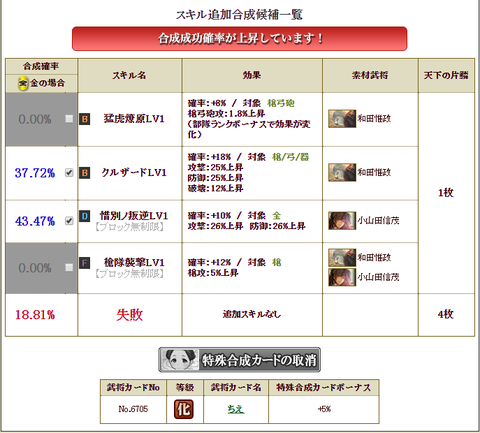
Task: Click the 効果 column header
Action: click(252, 75)
